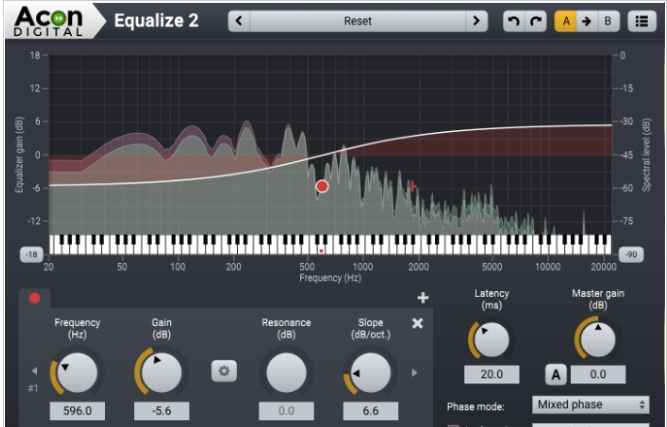Add a new band with plus icon
667x427 pixels.
(422, 298)
